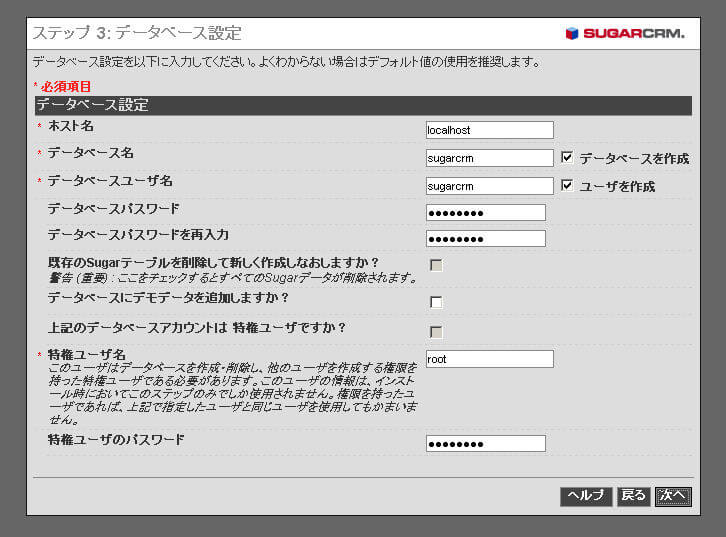The image size is (726, 537).
Task: Toggle the ユーザを作成 checkbox
Action: coord(567,186)
